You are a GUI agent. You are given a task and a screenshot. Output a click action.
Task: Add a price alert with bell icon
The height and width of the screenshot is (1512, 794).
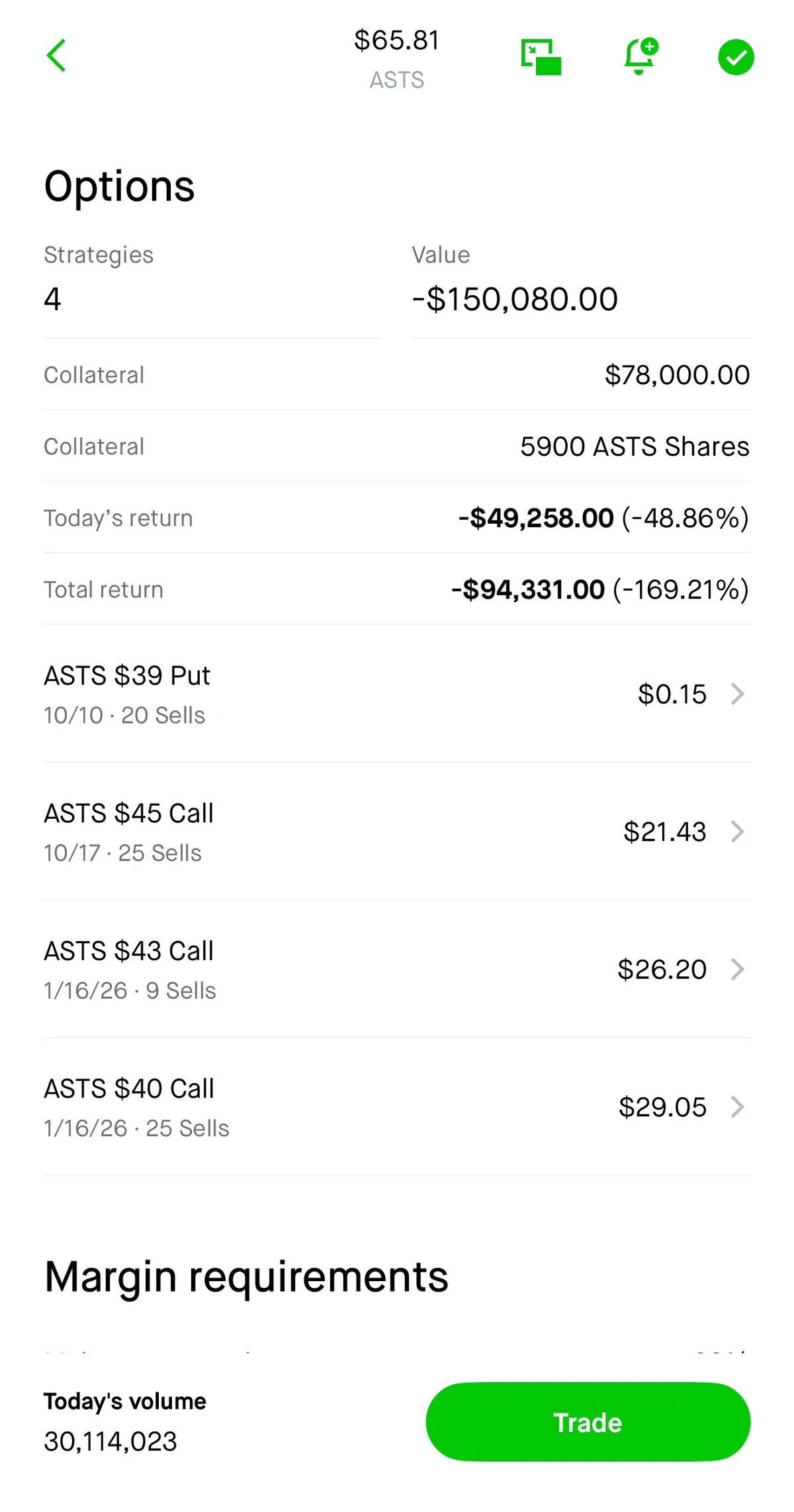pos(640,56)
